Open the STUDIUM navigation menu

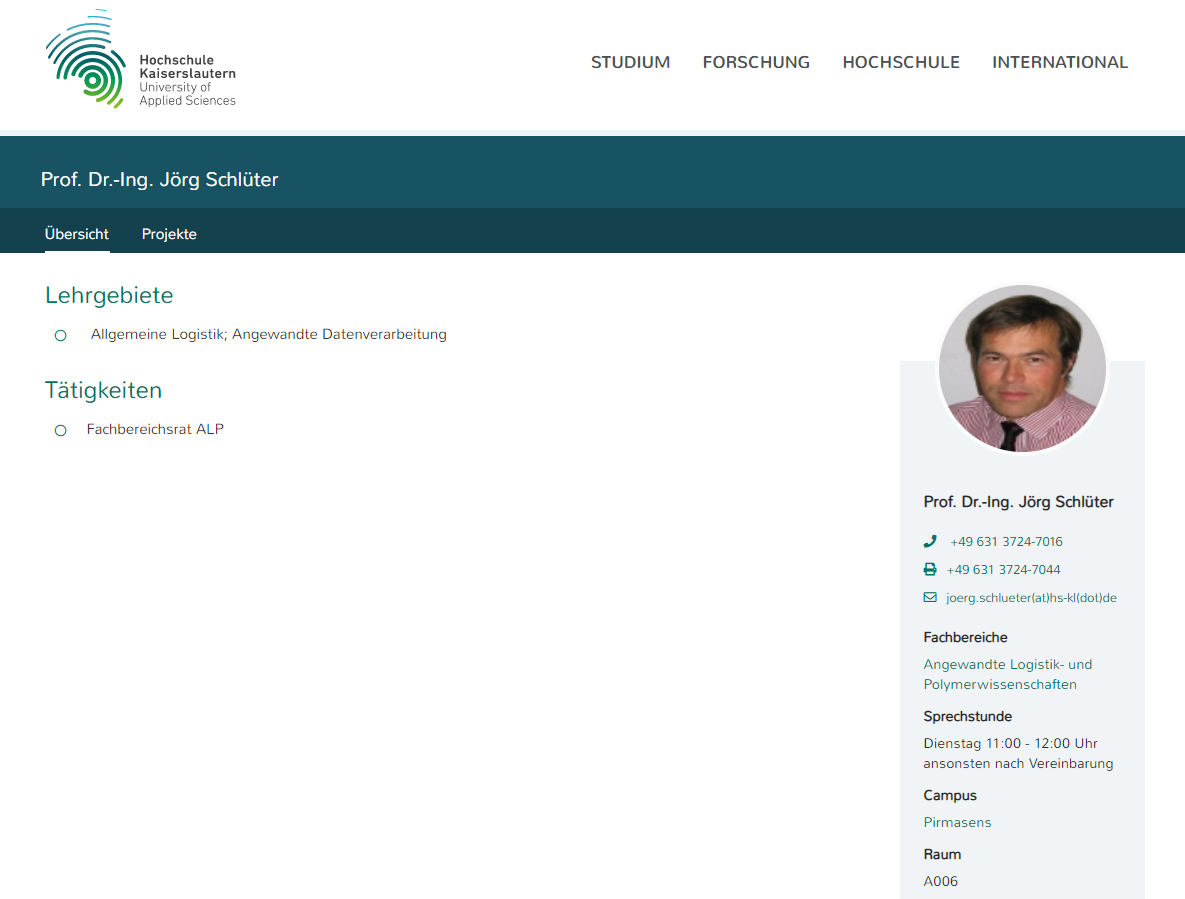click(630, 62)
